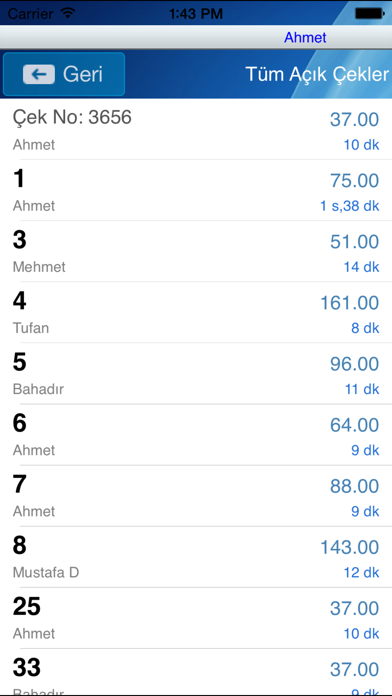The width and height of the screenshot is (392, 696).
Task: Tap the 1 s,38 dk elapsed time
Action: tap(350, 206)
